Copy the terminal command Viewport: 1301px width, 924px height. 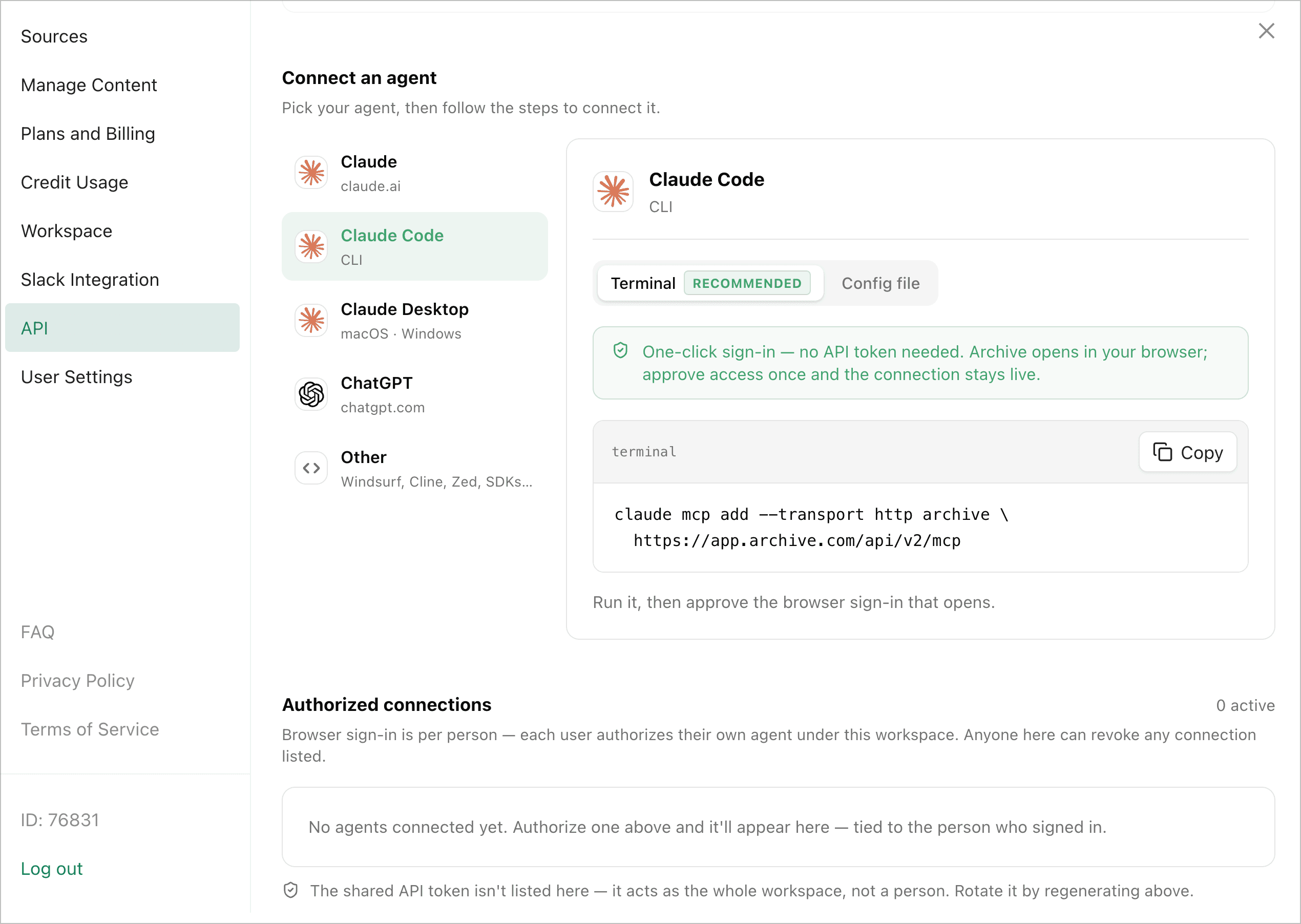[x=1188, y=452]
